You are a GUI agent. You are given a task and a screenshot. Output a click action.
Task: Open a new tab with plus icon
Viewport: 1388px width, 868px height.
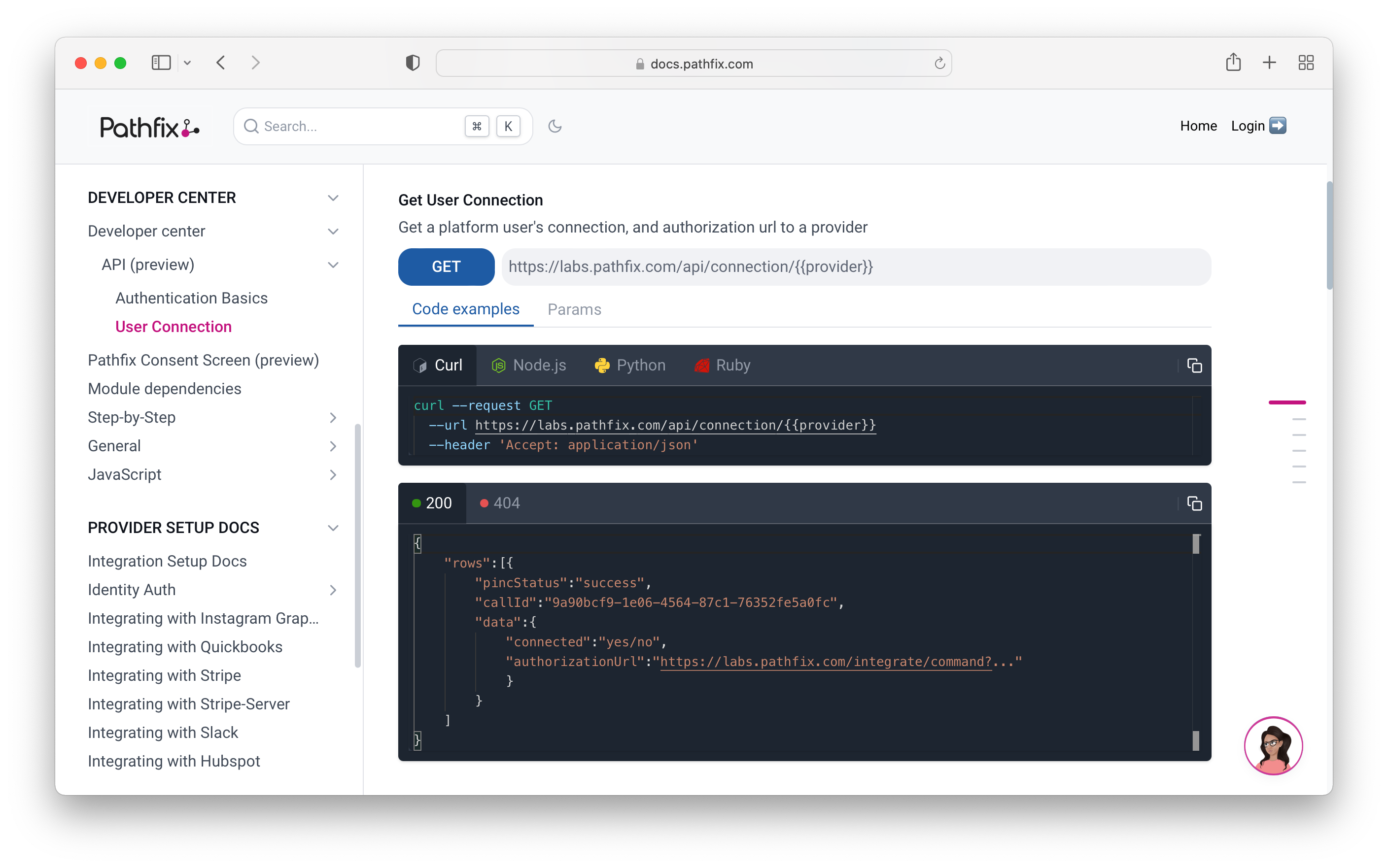tap(1269, 63)
